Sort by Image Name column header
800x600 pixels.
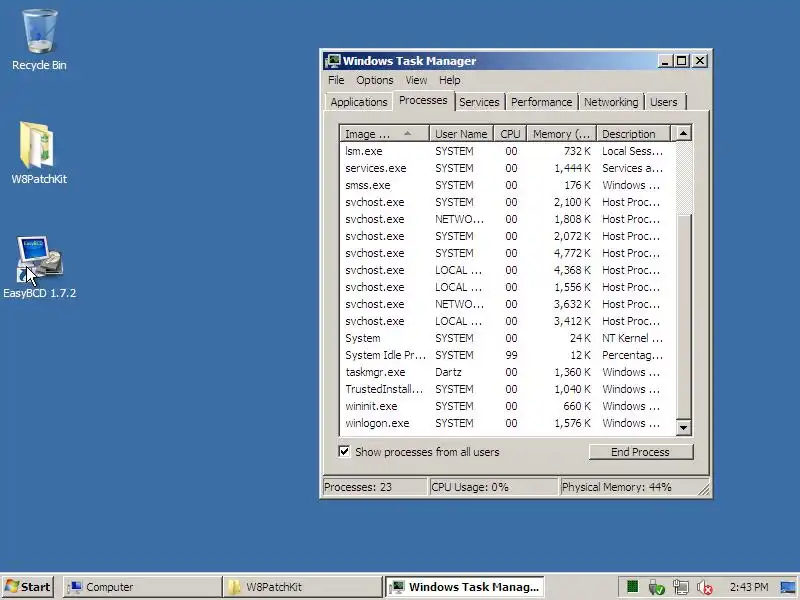click(x=384, y=134)
